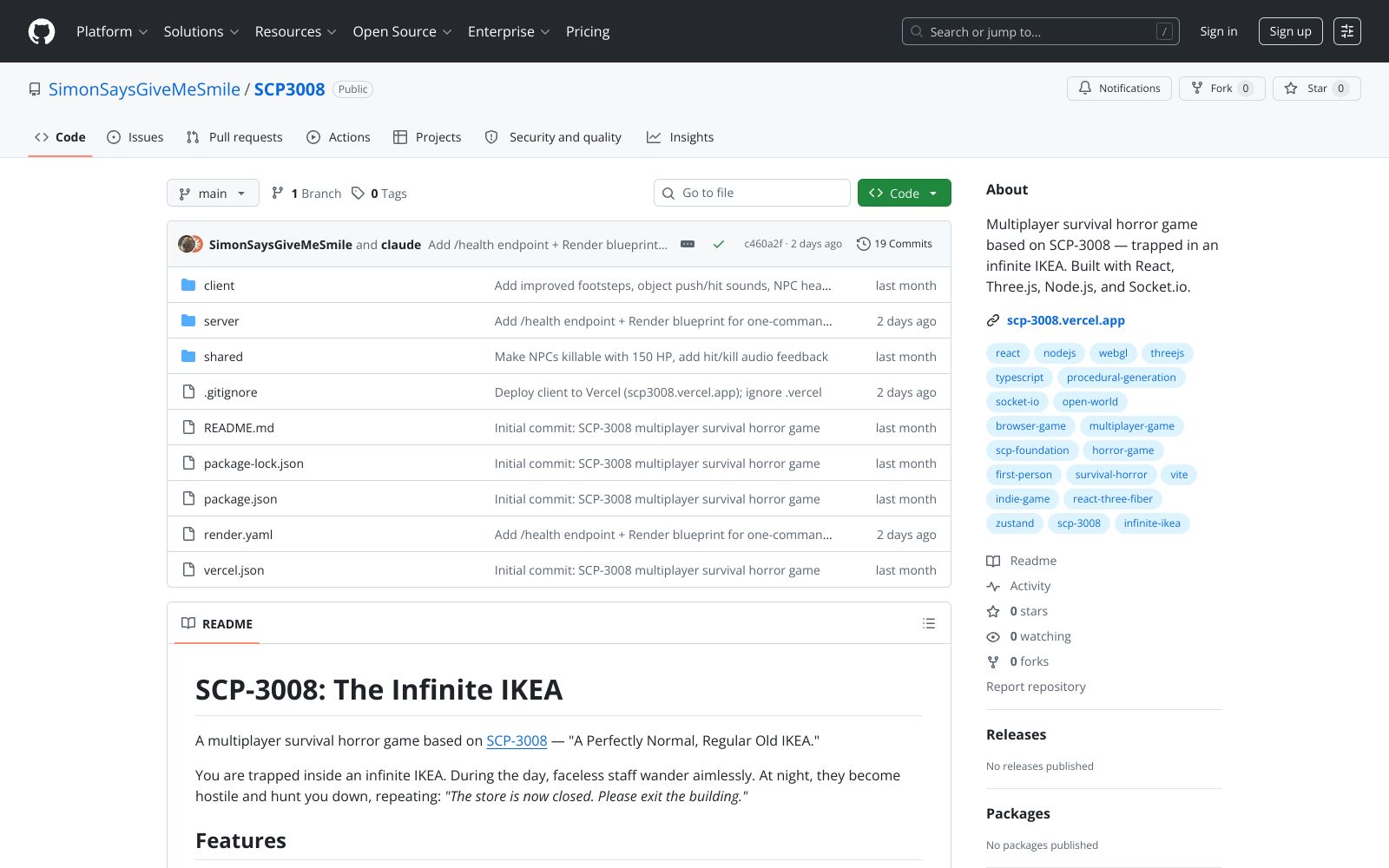This screenshot has height=868, width=1389.
Task: Expand the Platform menu
Action: 112,31
